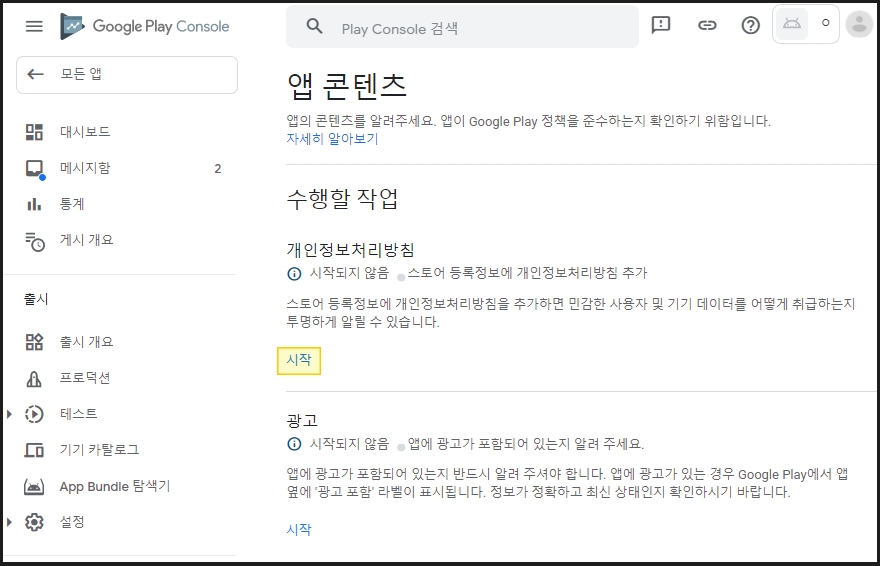
Task: Open 대시보드 in the sidebar
Action: 85,132
